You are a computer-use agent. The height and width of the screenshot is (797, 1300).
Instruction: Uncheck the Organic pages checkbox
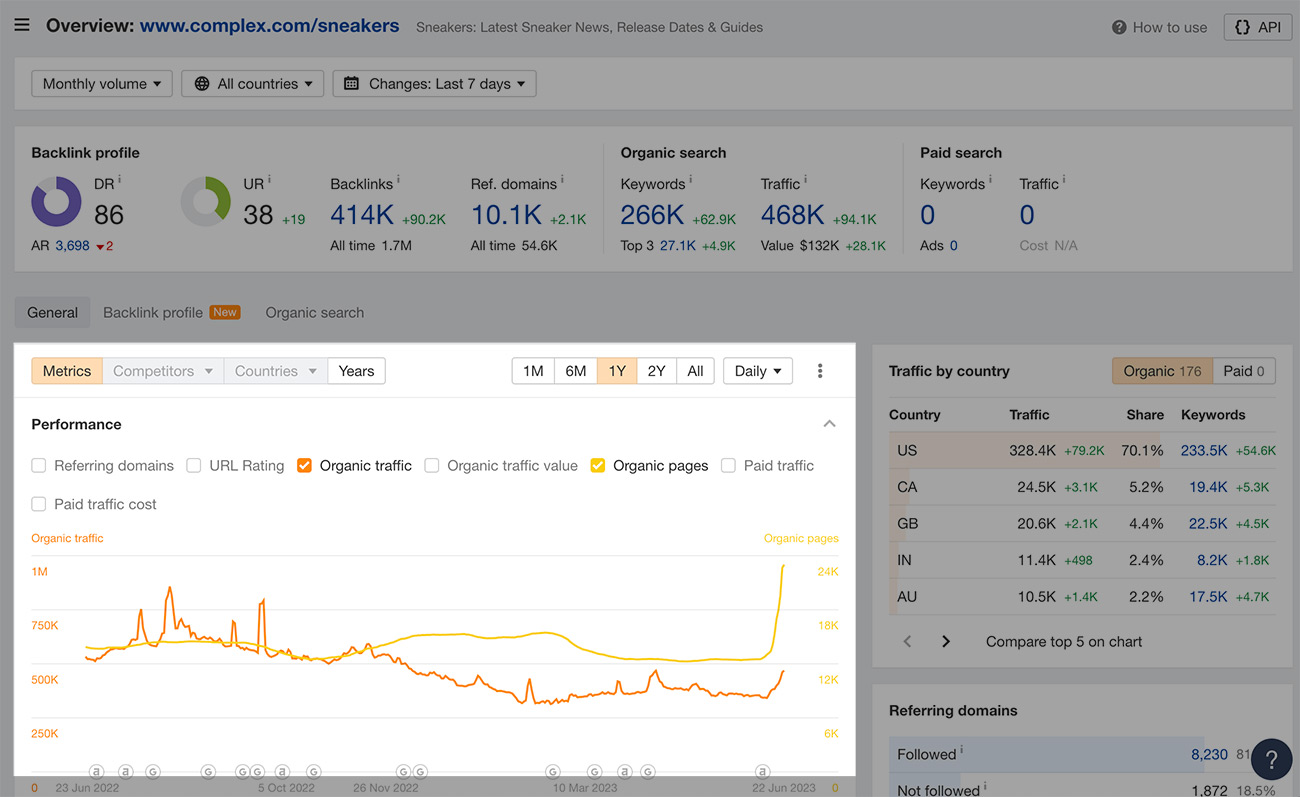598,466
